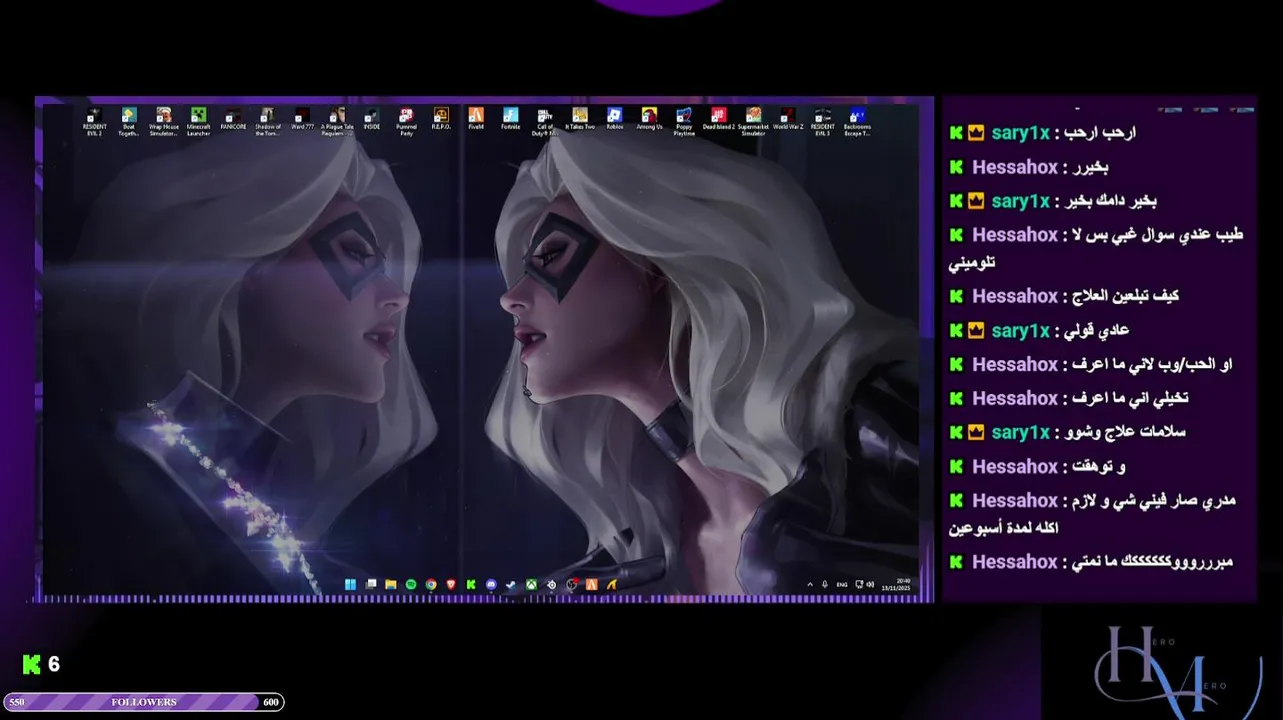Click the microphone icon in the system tray

(x=825, y=584)
